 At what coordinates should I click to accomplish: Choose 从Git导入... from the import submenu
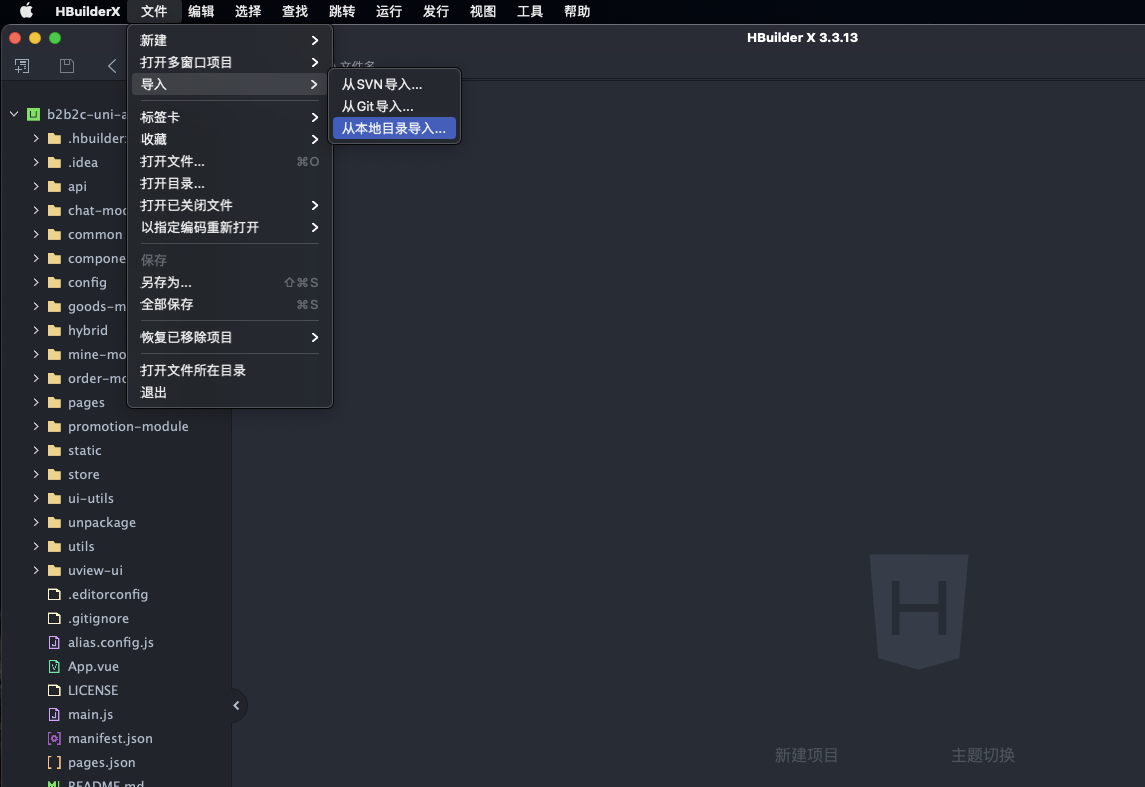394,107
